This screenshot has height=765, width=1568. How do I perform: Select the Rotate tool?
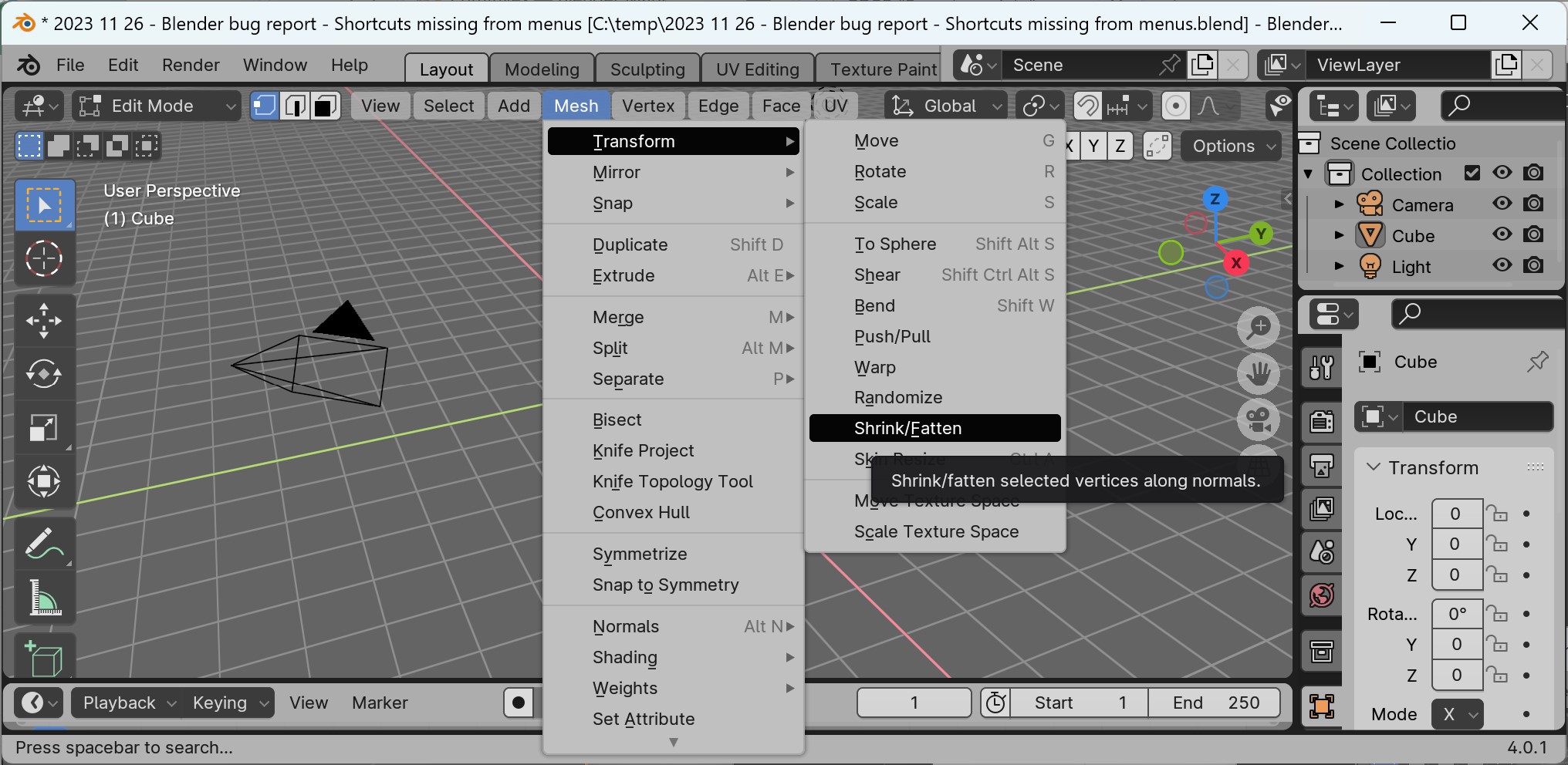click(x=45, y=374)
